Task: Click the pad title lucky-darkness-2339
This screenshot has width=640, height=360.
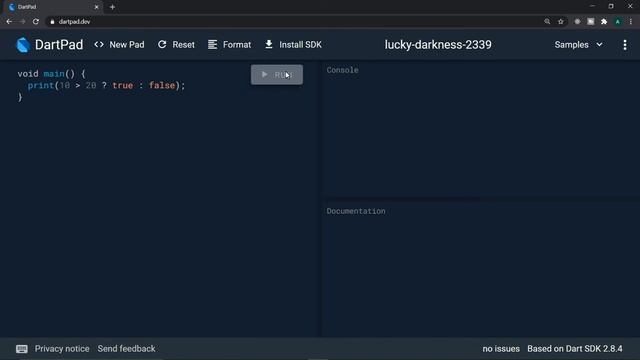Action: click(x=438, y=45)
